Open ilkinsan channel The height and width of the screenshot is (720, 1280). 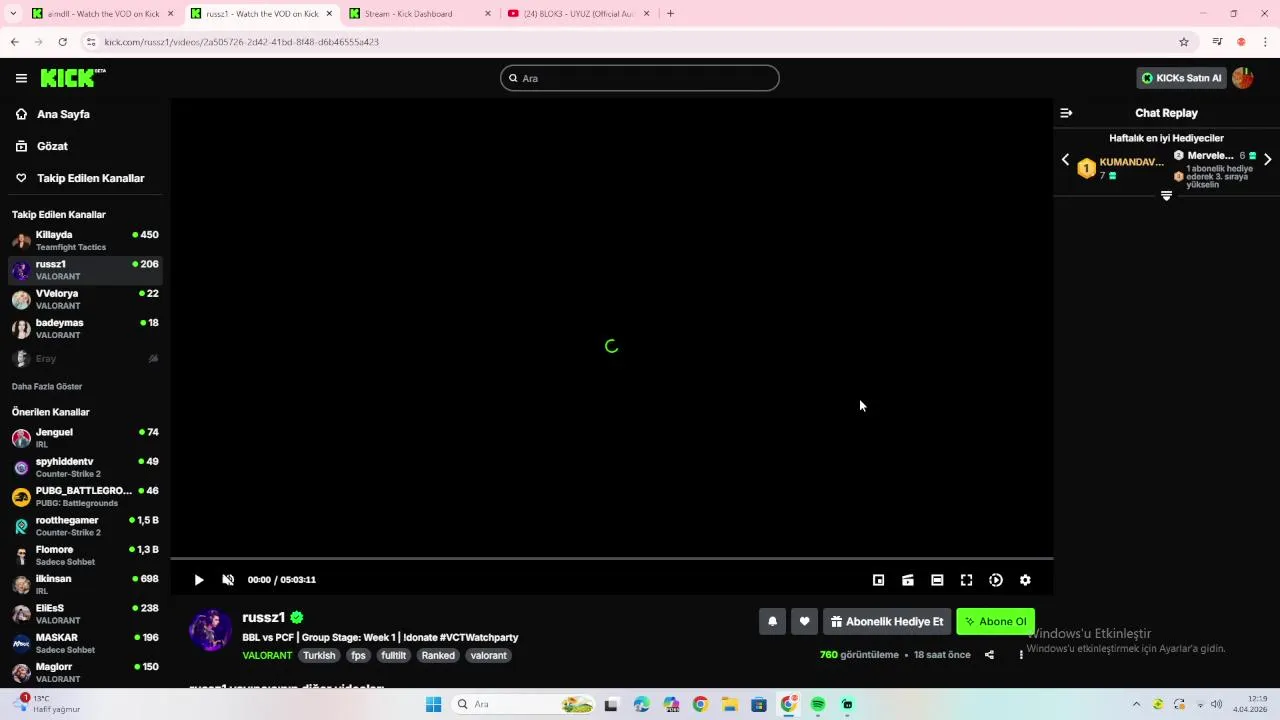85,584
